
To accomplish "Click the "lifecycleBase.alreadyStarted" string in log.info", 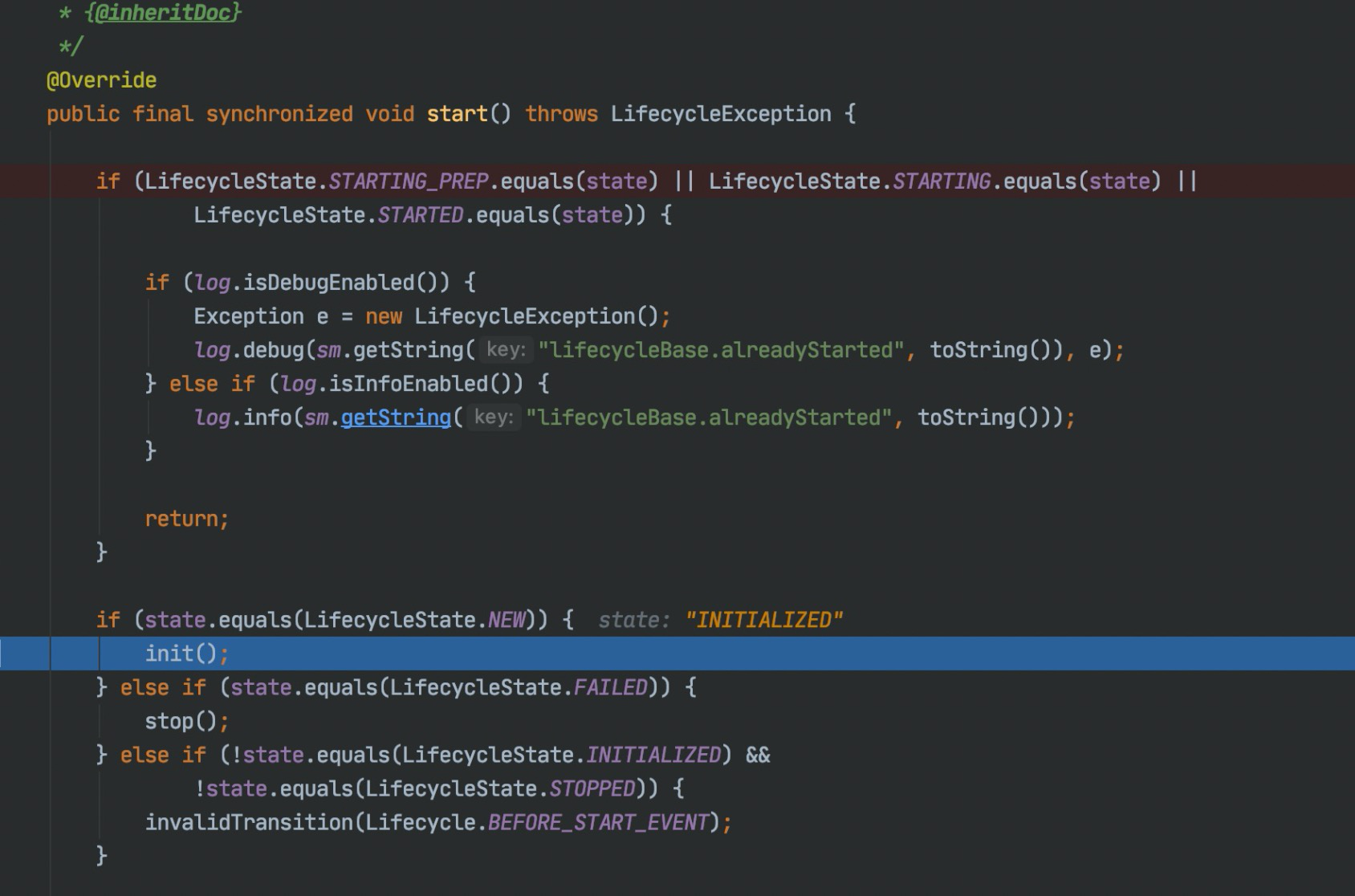I will click(709, 417).
